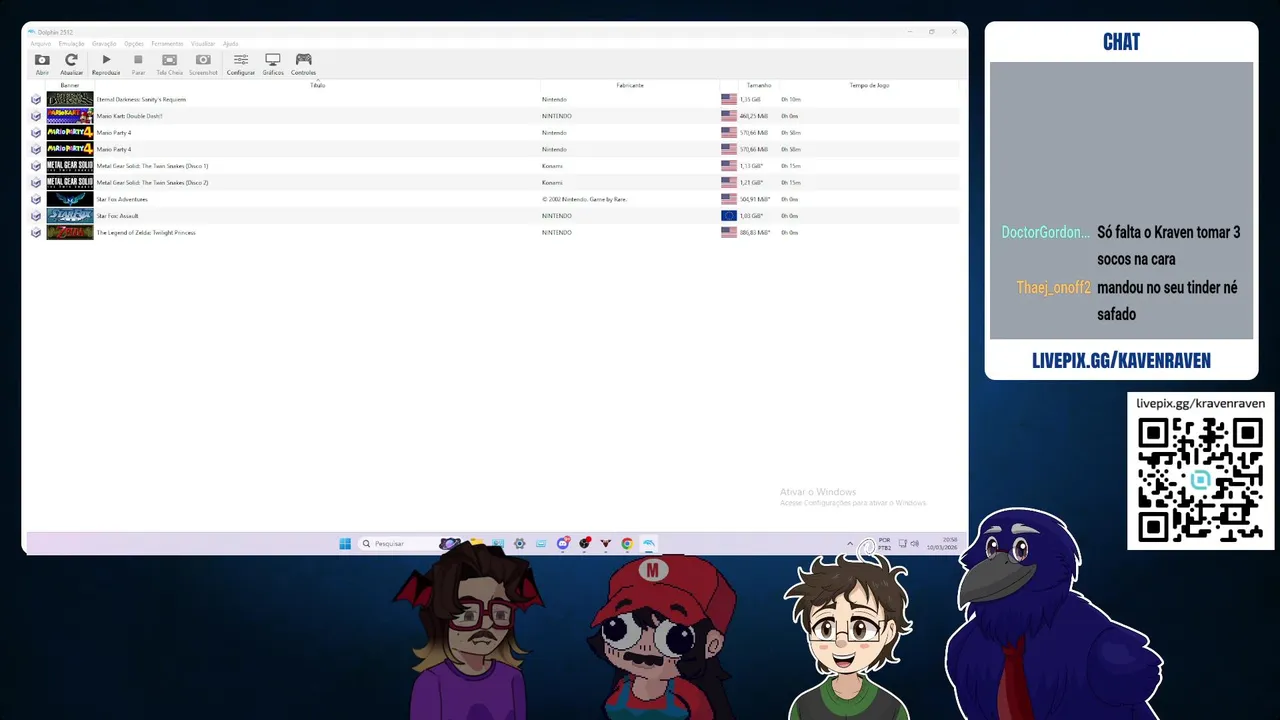Select the Mario Kart Double Dash banner
This screenshot has width=1280, height=720.
[x=70, y=116]
